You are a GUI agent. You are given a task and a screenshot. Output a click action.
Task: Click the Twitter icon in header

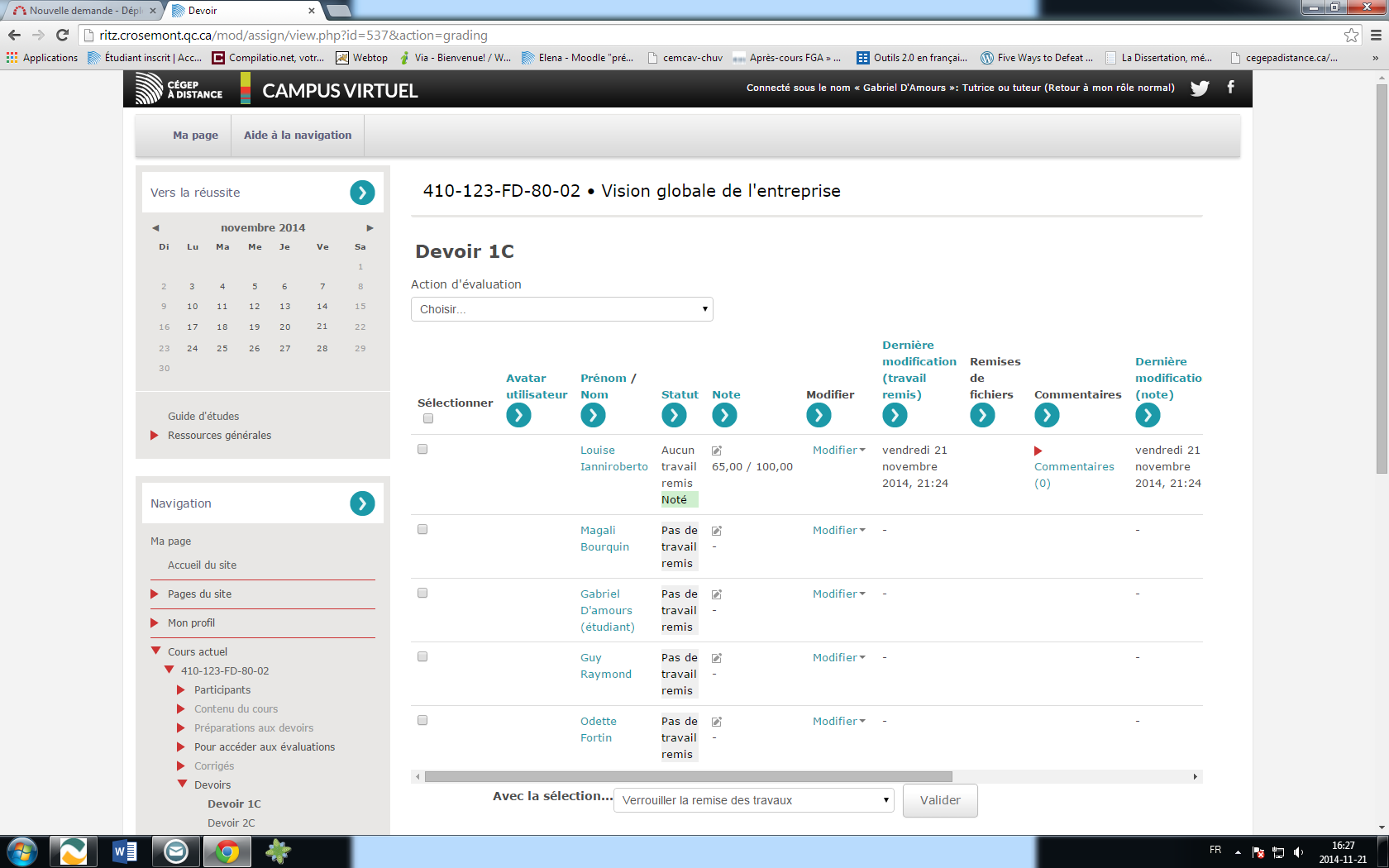click(1200, 88)
